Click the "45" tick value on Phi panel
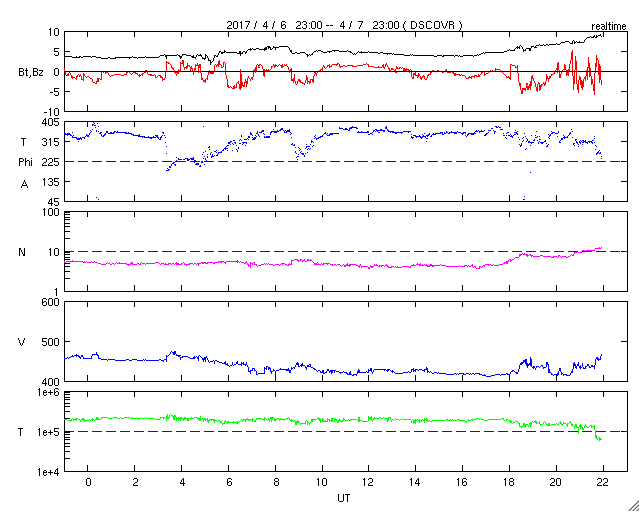Viewport: 640px width, 512px height. pos(53,202)
